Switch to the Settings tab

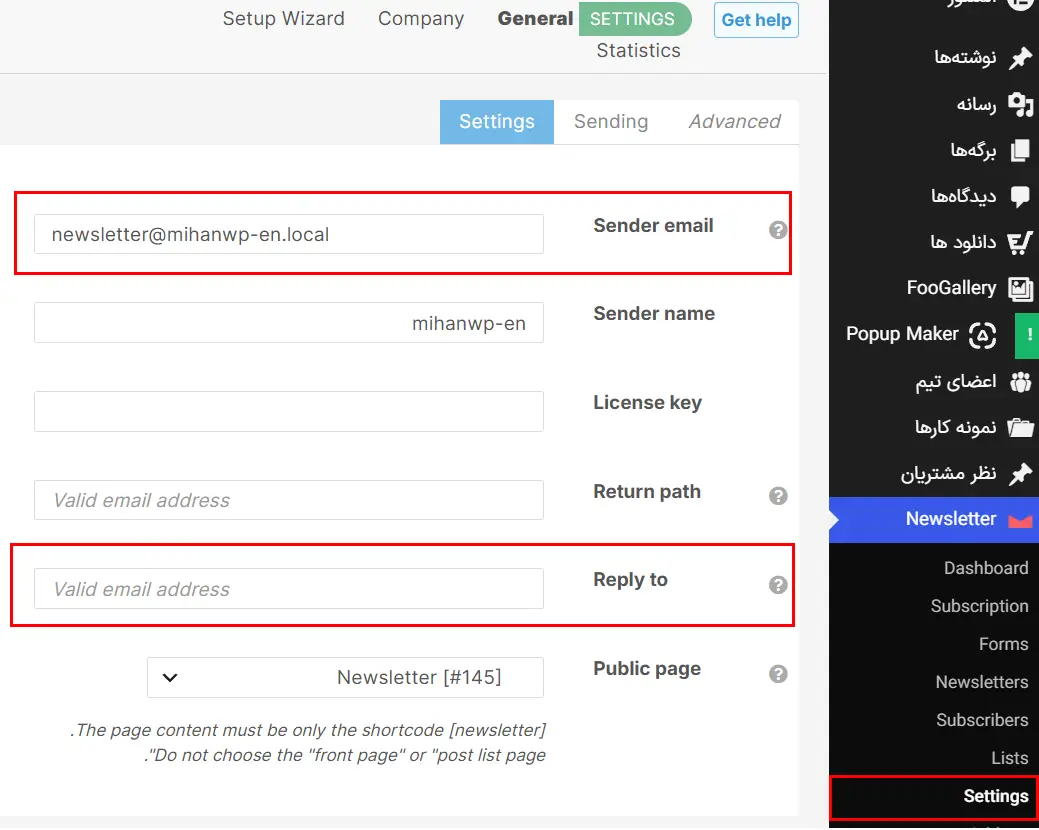pos(497,122)
